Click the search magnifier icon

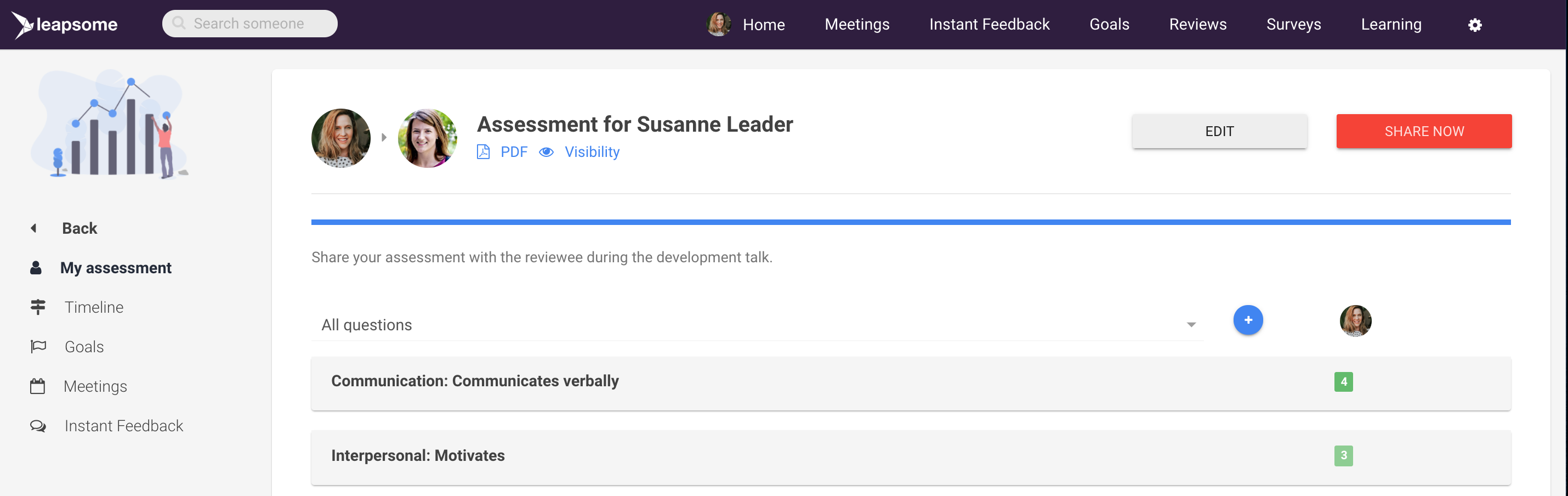click(x=178, y=23)
